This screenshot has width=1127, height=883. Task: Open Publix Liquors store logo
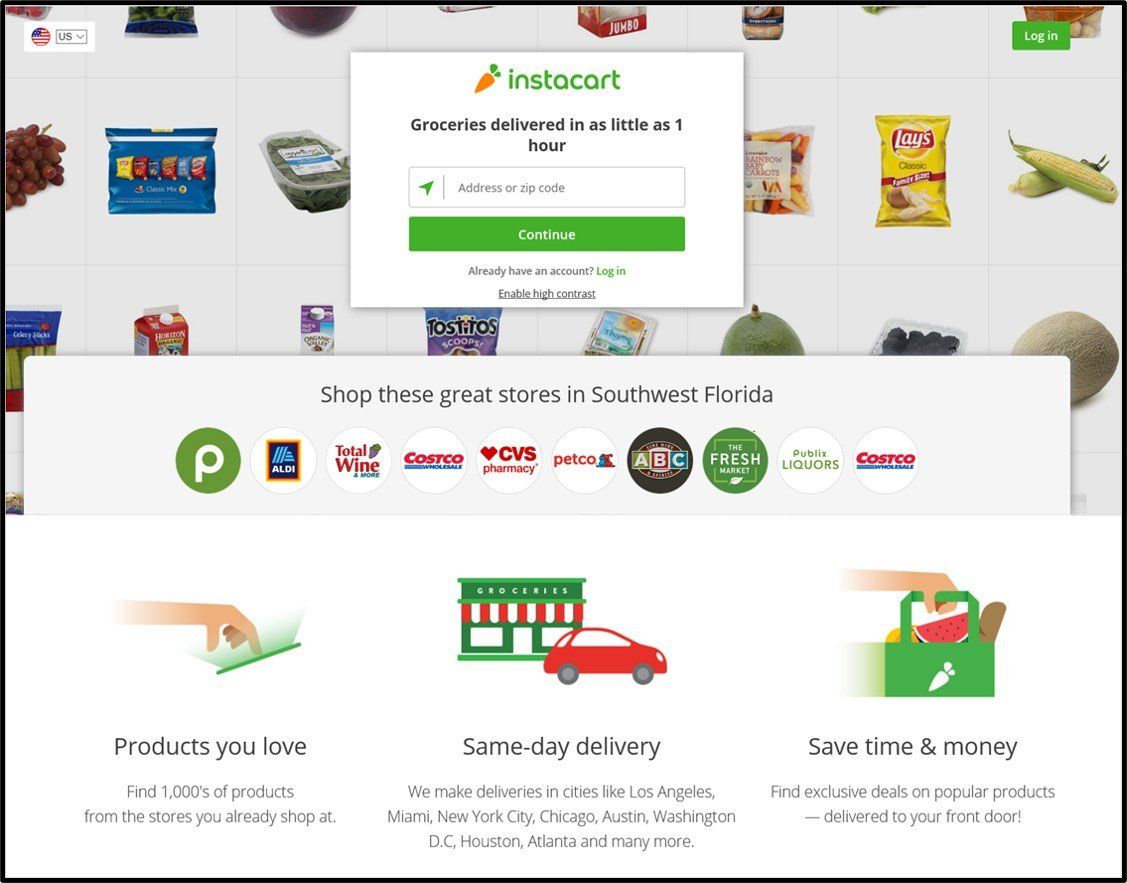pyautogui.click(x=810, y=461)
